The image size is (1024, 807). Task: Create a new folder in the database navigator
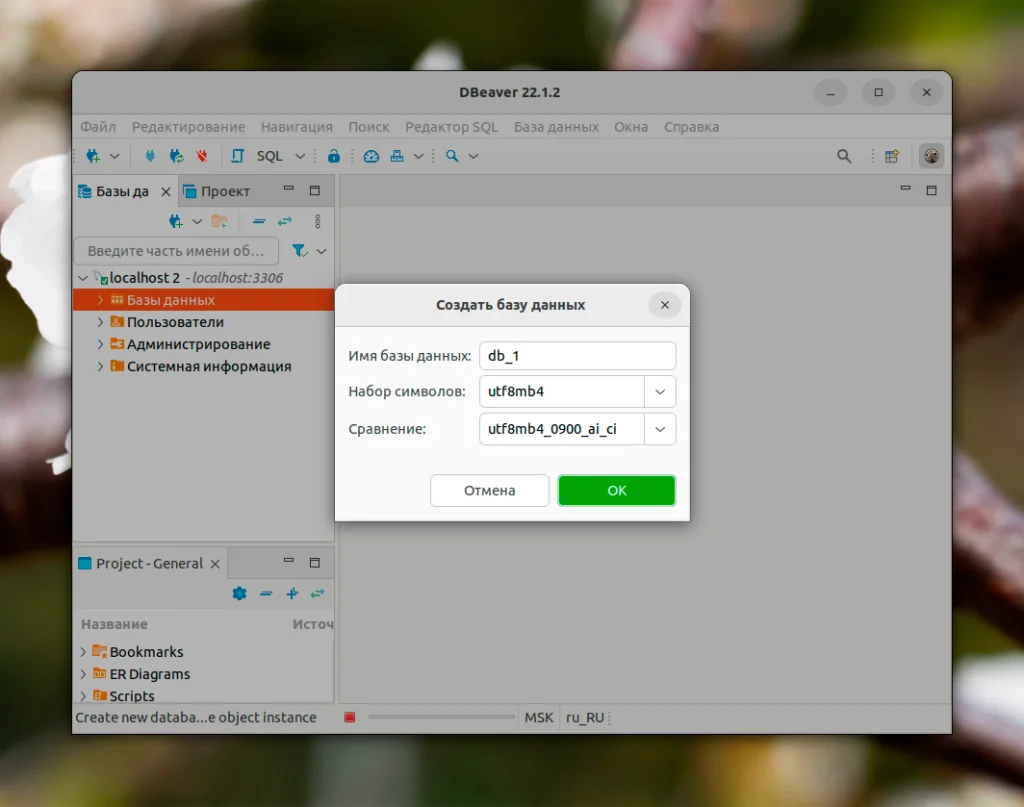click(x=217, y=221)
